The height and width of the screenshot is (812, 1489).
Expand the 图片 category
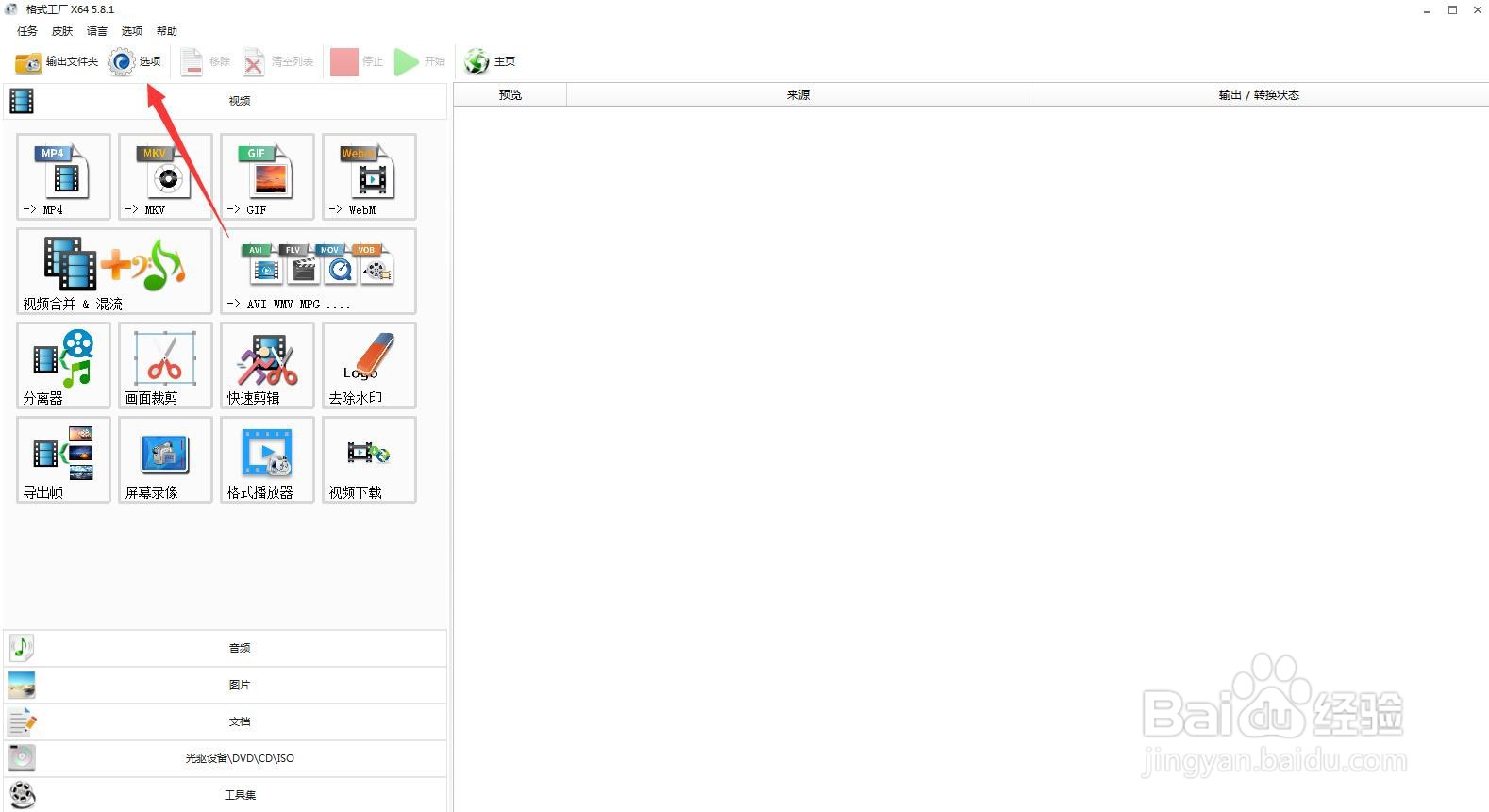click(x=225, y=685)
